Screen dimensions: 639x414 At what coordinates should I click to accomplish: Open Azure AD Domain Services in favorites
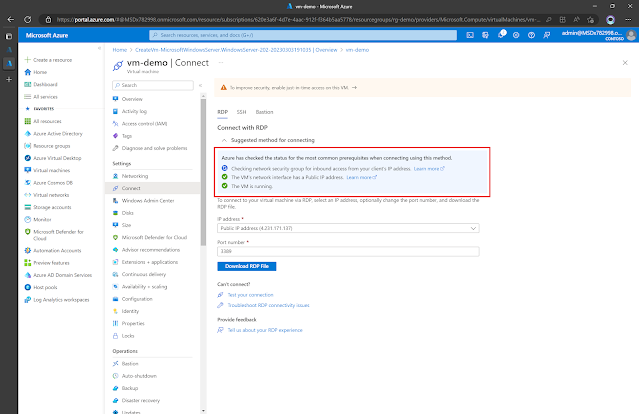click(x=58, y=275)
